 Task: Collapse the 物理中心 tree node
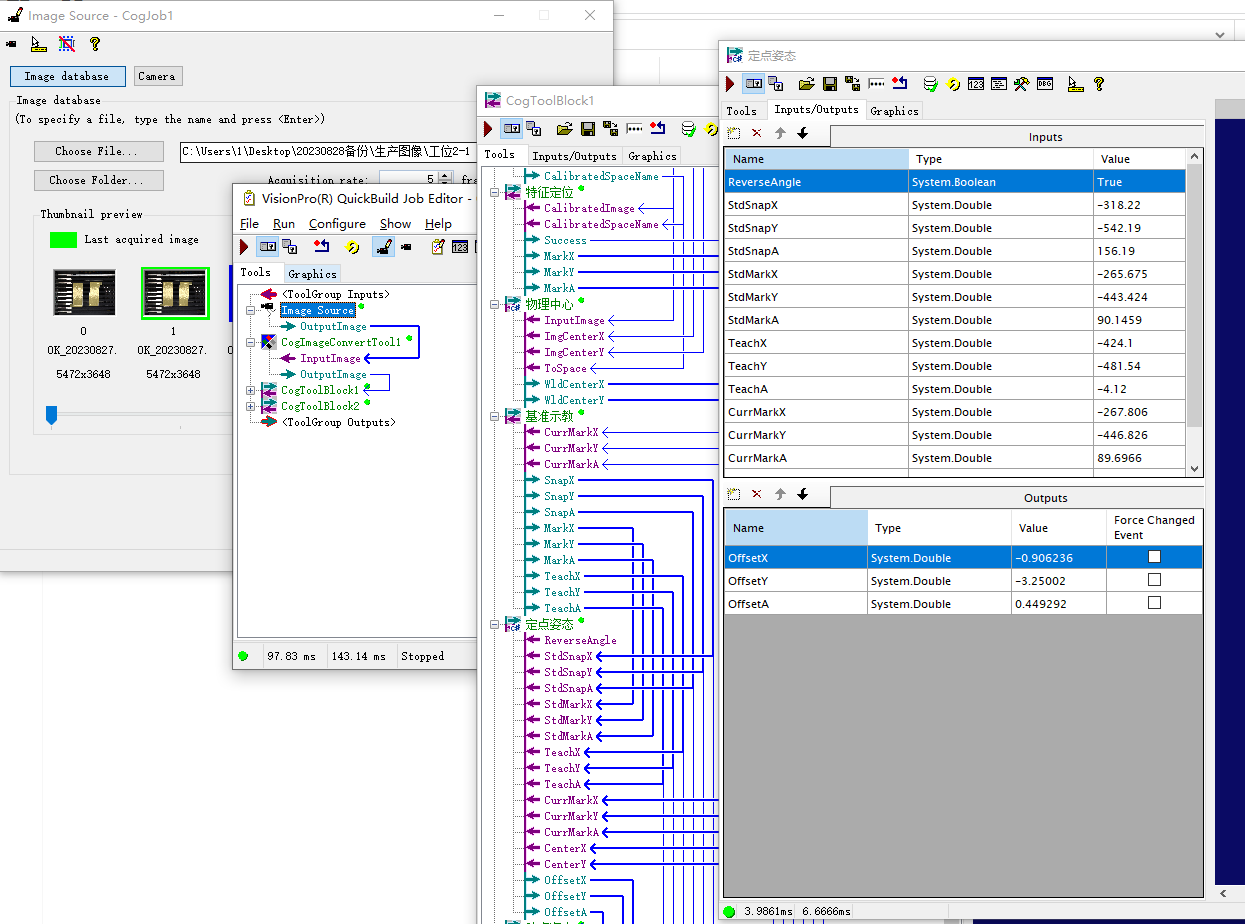click(495, 304)
